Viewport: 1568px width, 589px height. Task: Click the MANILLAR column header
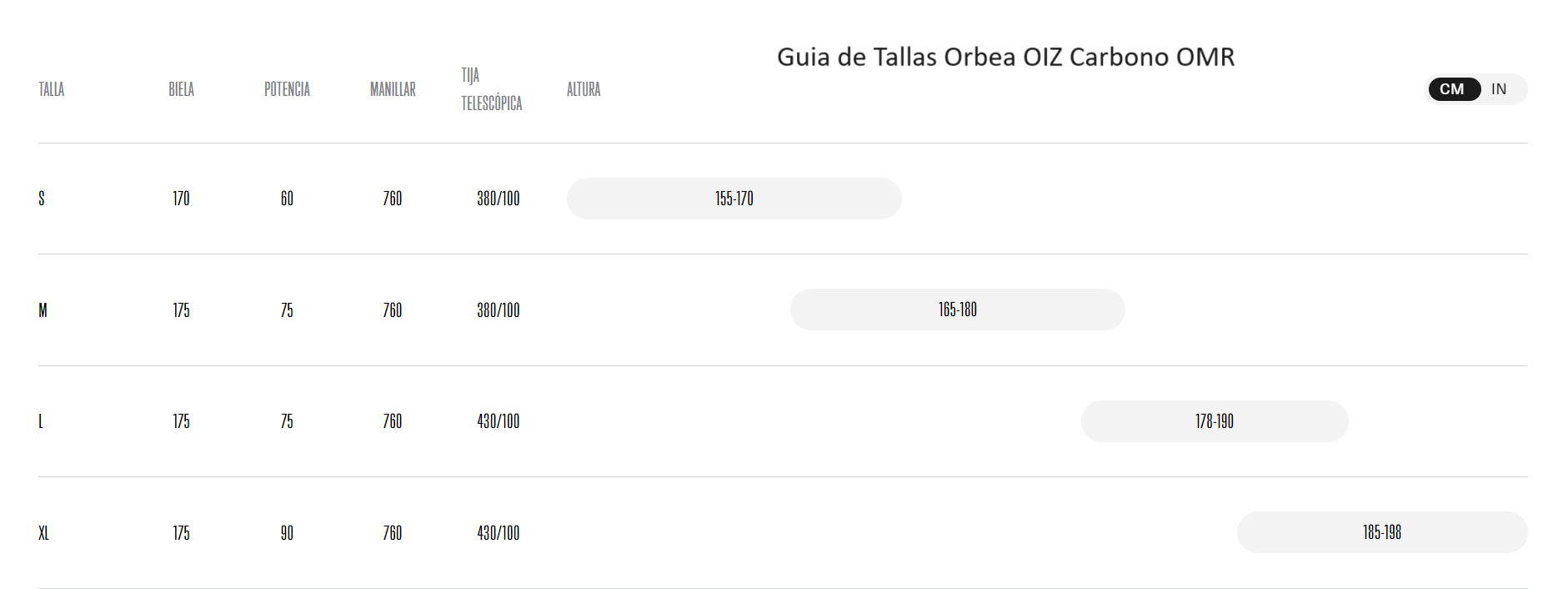point(393,89)
